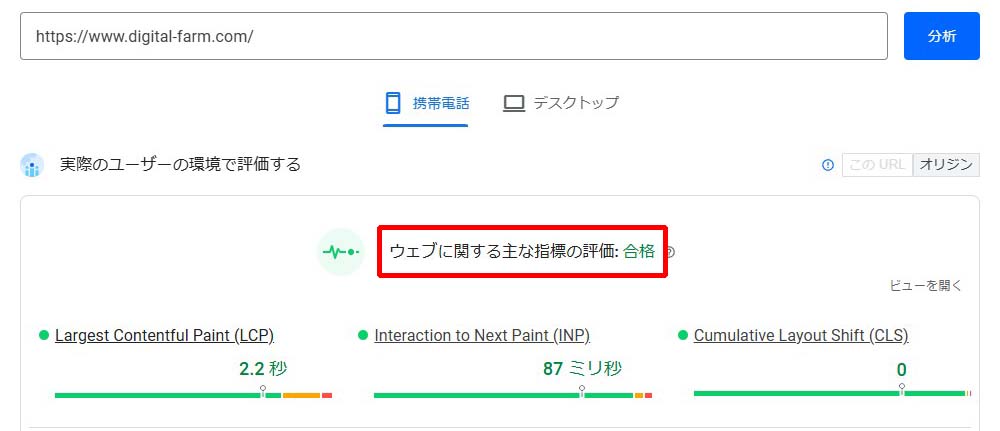Select the この URL toggle option
The height and width of the screenshot is (431, 1000).
click(878, 165)
